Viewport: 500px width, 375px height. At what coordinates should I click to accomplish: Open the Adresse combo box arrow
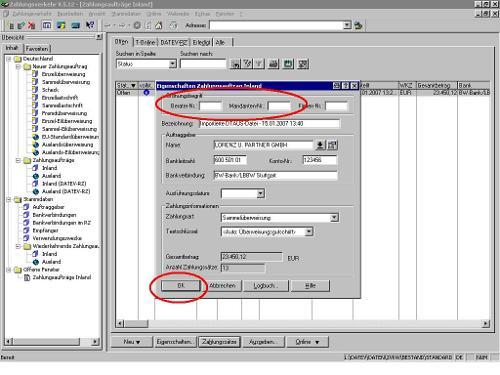347,25
